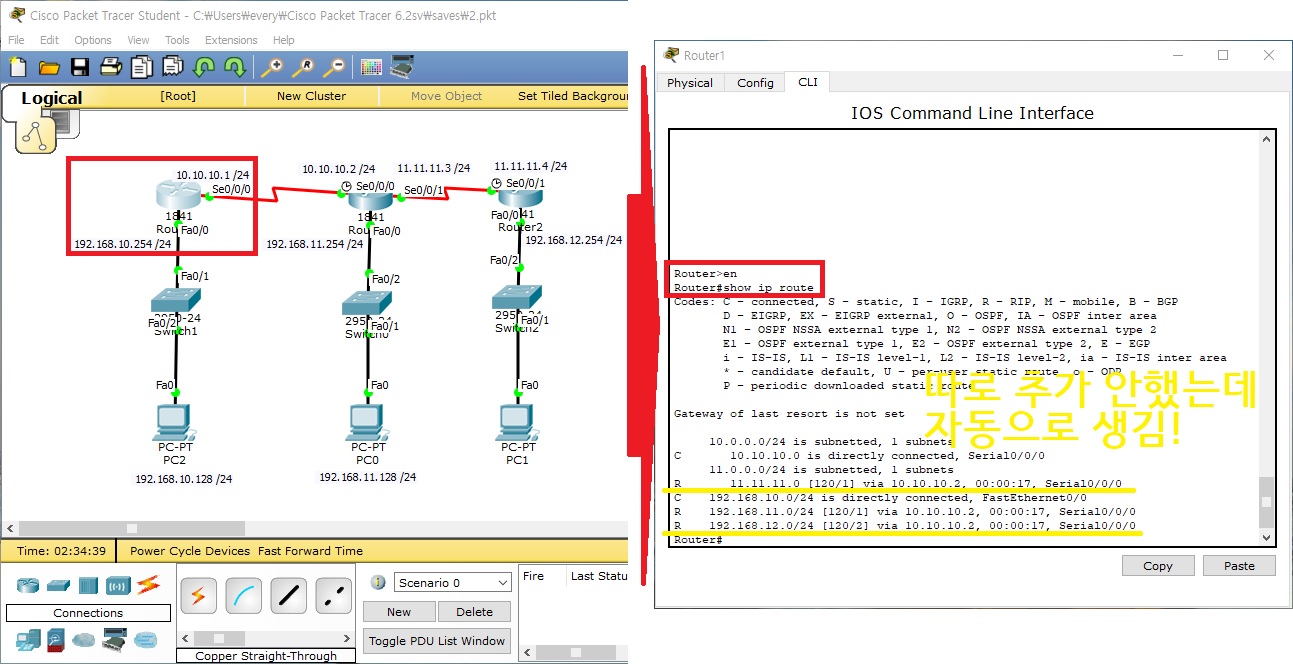Click Set Tiled Background button
Image resolution: width=1293 pixels, height=664 pixels.
tap(573, 96)
